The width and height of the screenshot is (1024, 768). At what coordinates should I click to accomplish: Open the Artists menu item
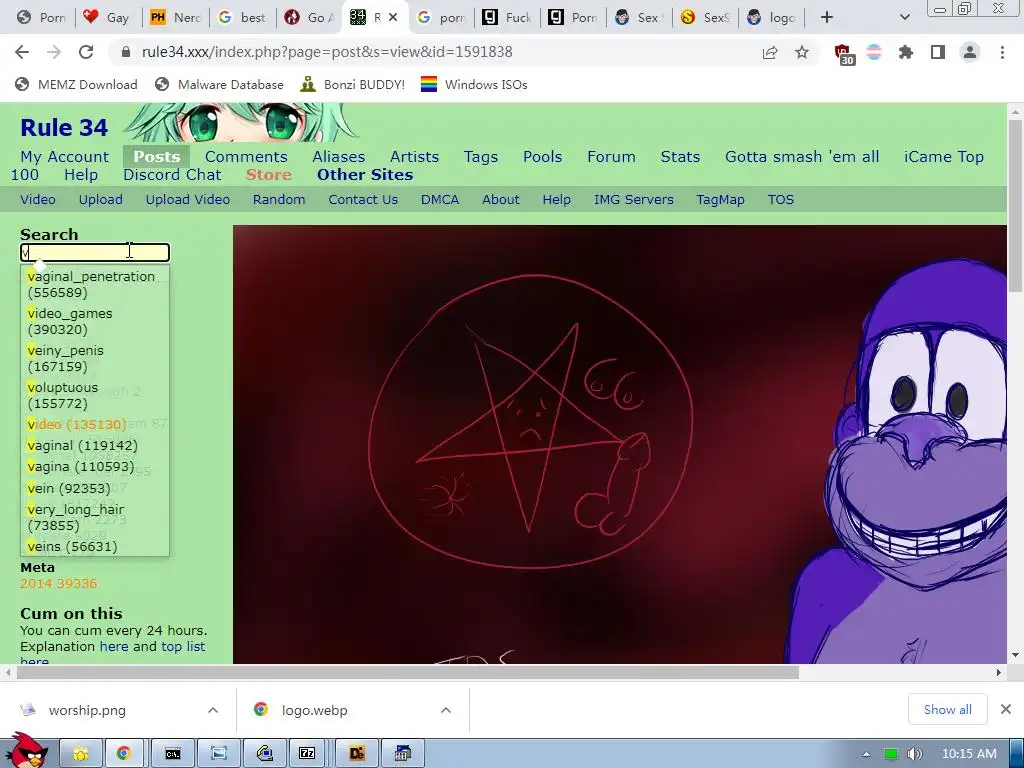(415, 157)
